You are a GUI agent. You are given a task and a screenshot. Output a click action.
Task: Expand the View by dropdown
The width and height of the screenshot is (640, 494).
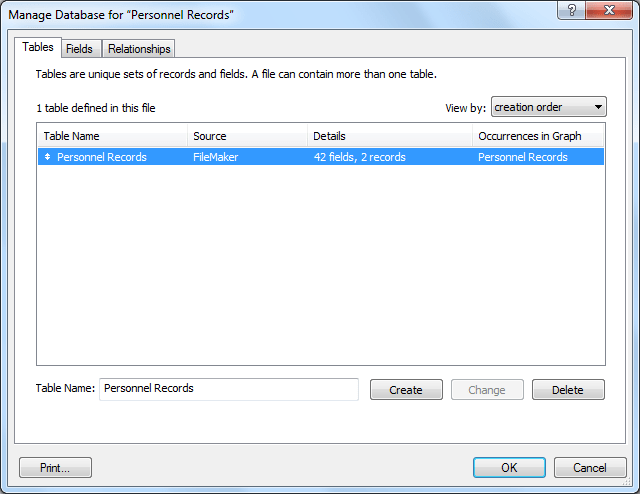coord(549,107)
